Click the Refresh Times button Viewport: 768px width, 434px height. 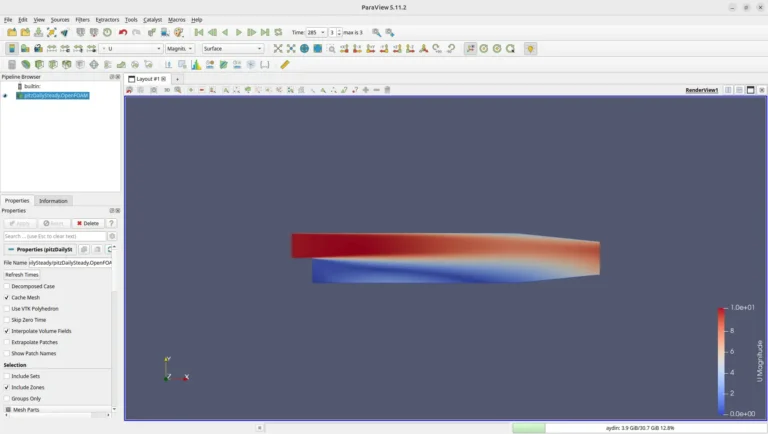(x=22, y=275)
